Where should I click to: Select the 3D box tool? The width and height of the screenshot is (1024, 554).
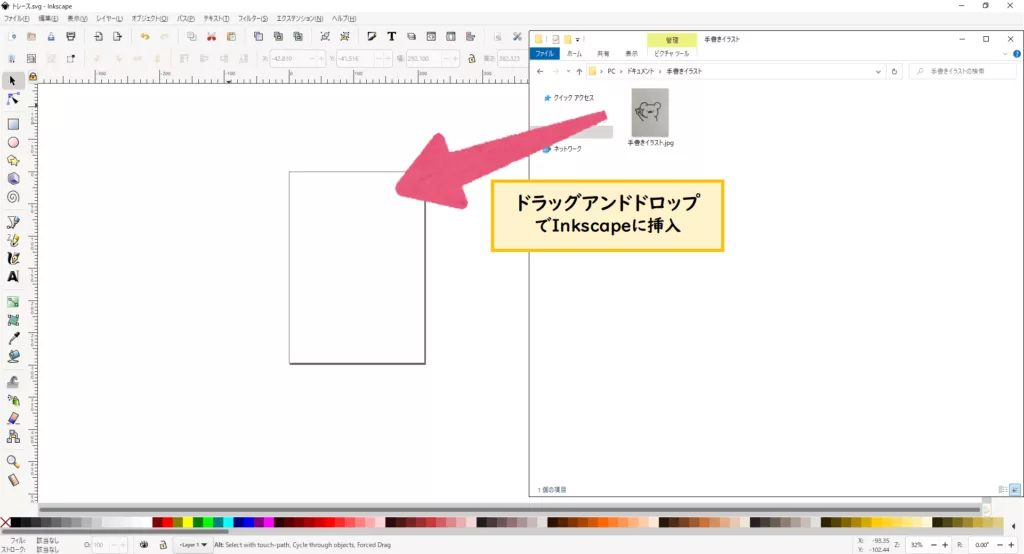coord(12,179)
